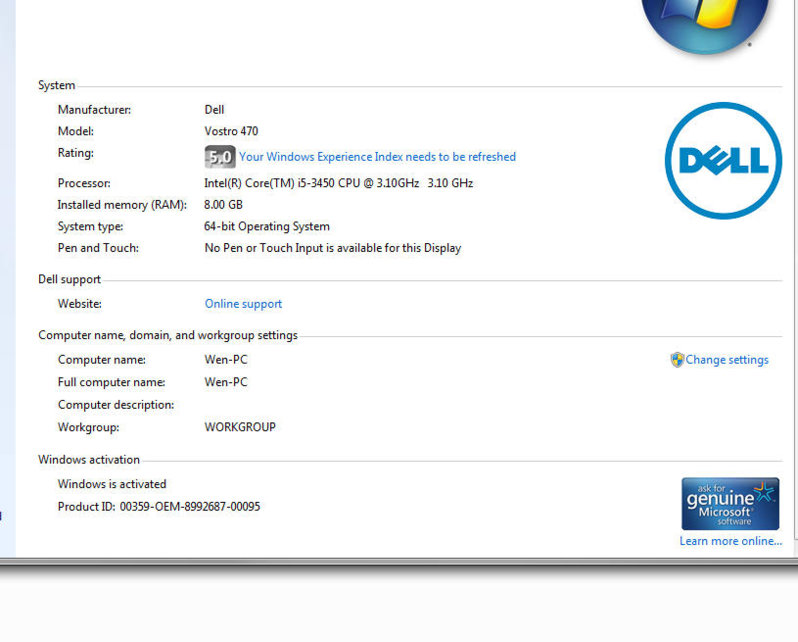Open the Learn more online link
The height and width of the screenshot is (642, 798).
(x=731, y=541)
